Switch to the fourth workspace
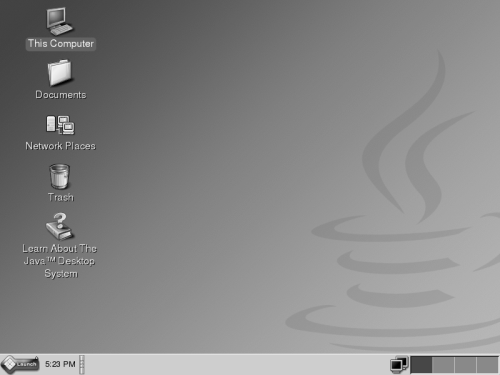 click(487, 364)
